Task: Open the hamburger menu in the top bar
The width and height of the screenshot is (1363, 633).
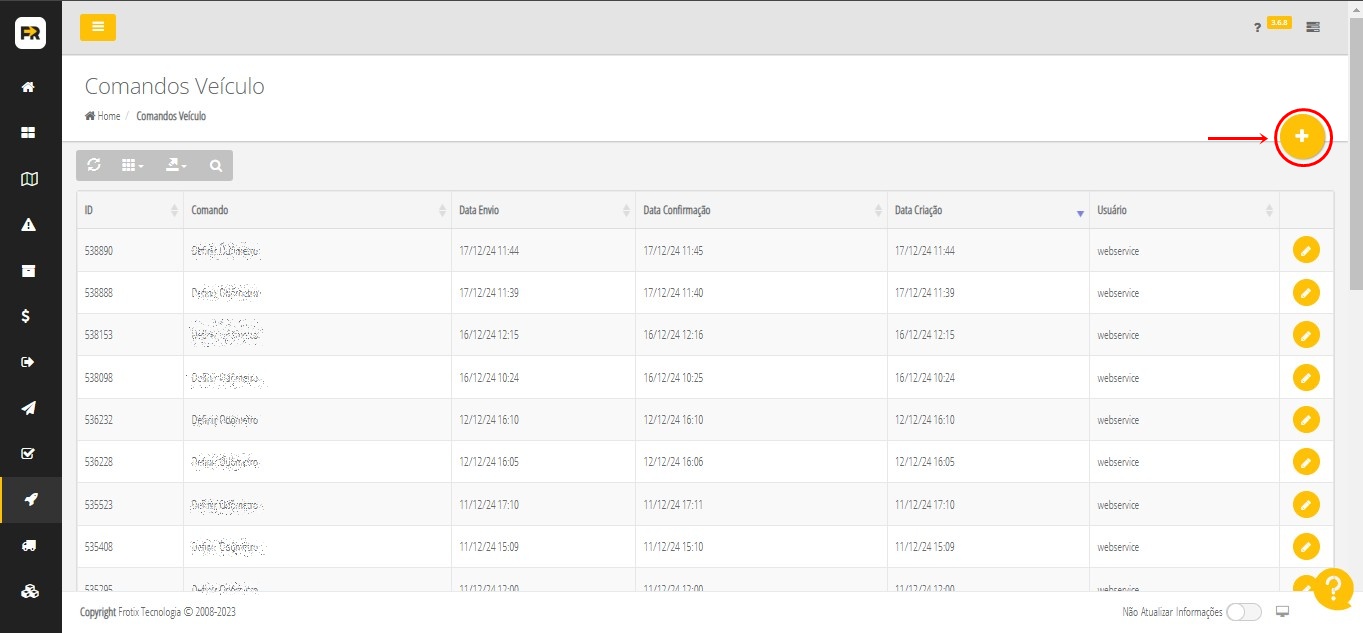Action: click(x=98, y=27)
